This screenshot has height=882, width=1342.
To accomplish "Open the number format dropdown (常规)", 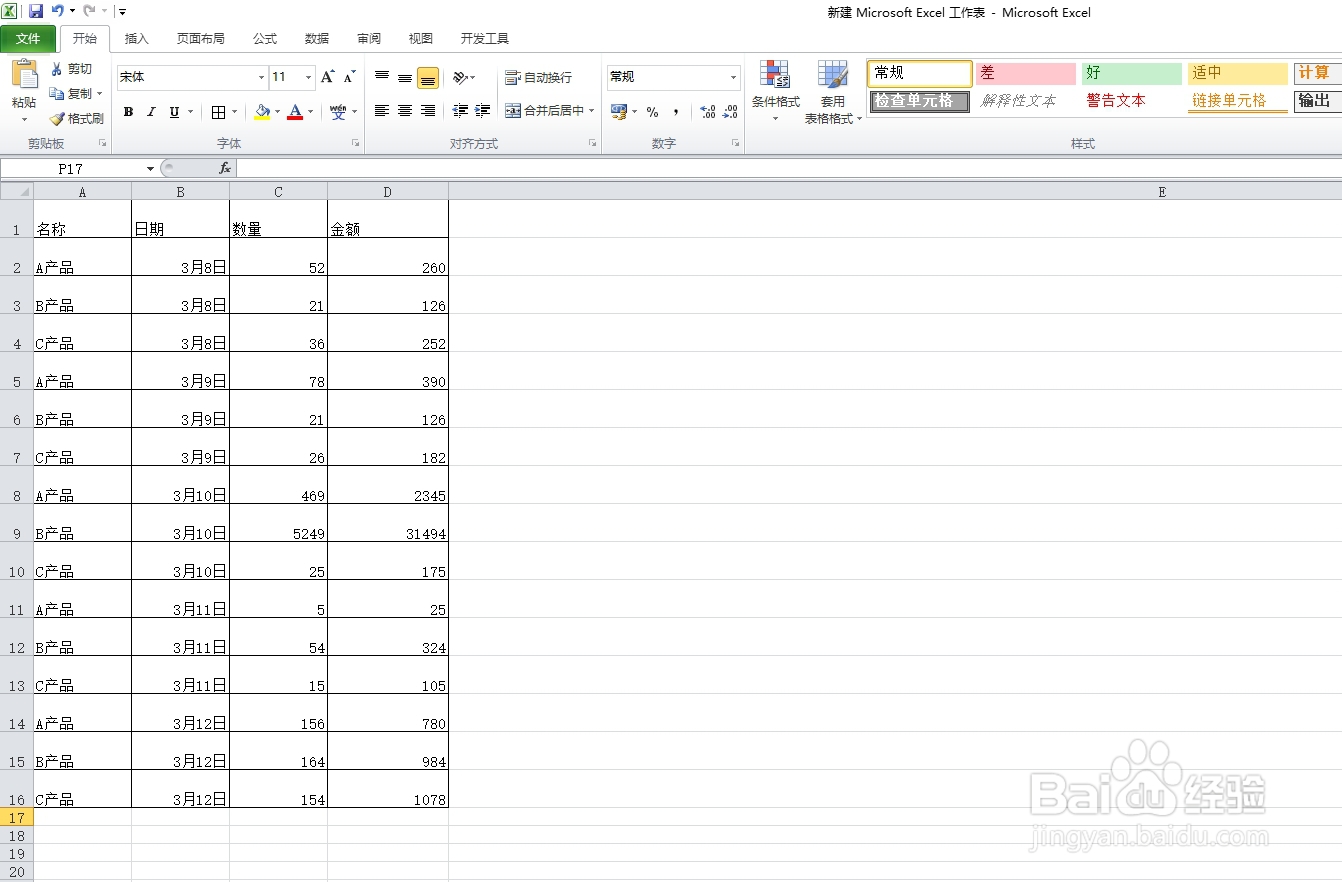I will coord(733,77).
